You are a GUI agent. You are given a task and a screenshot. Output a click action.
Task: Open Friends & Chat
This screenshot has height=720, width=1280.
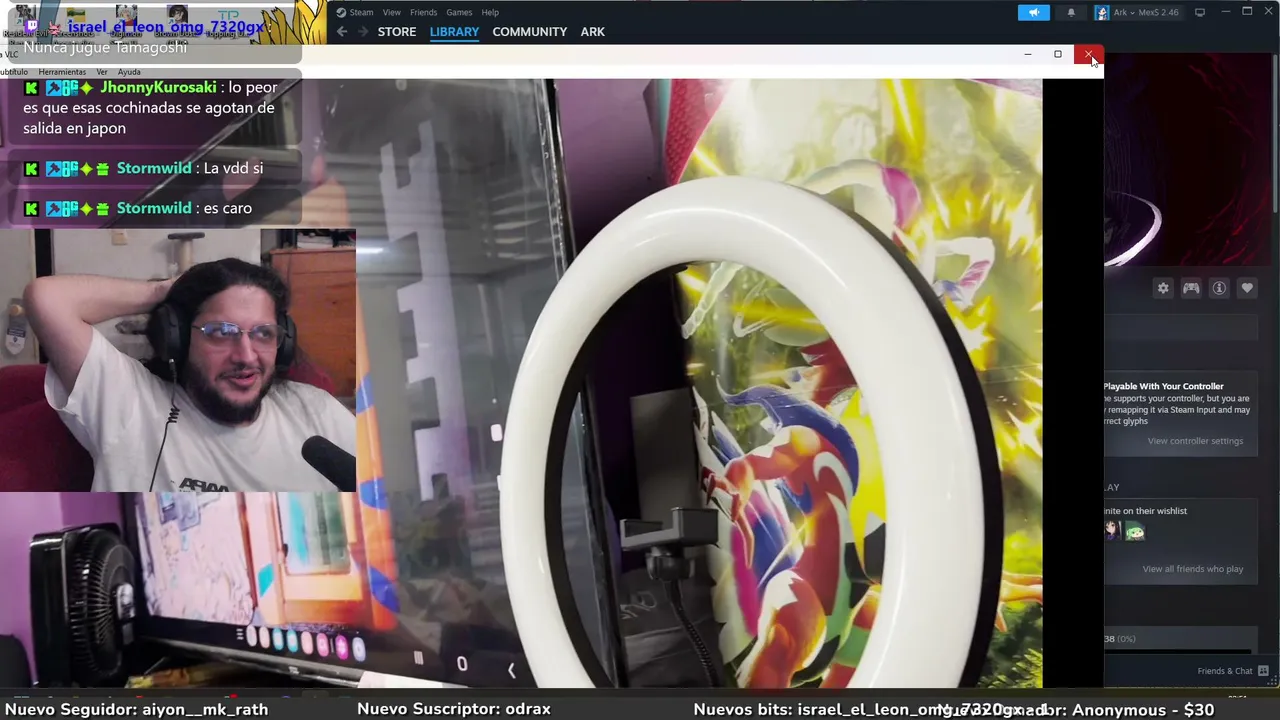[x=1233, y=671]
